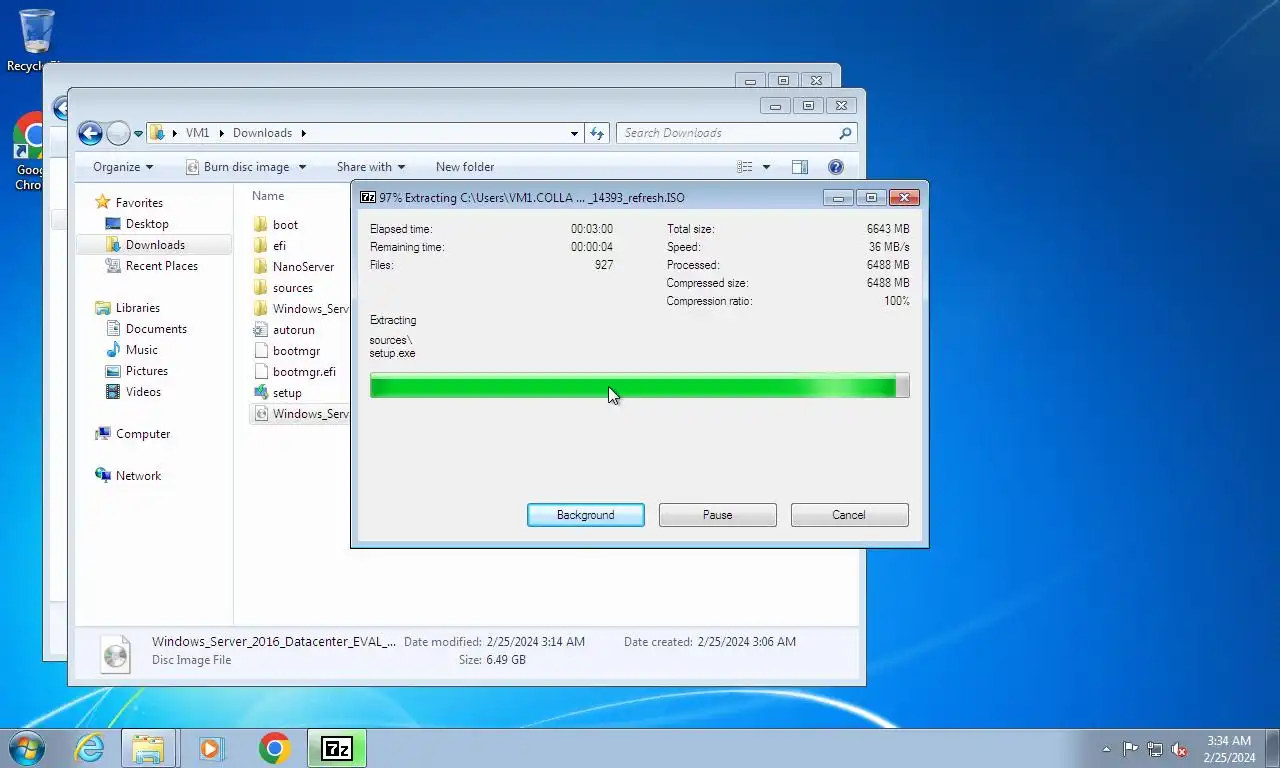Open Music library in navigation pane

coord(132,350)
